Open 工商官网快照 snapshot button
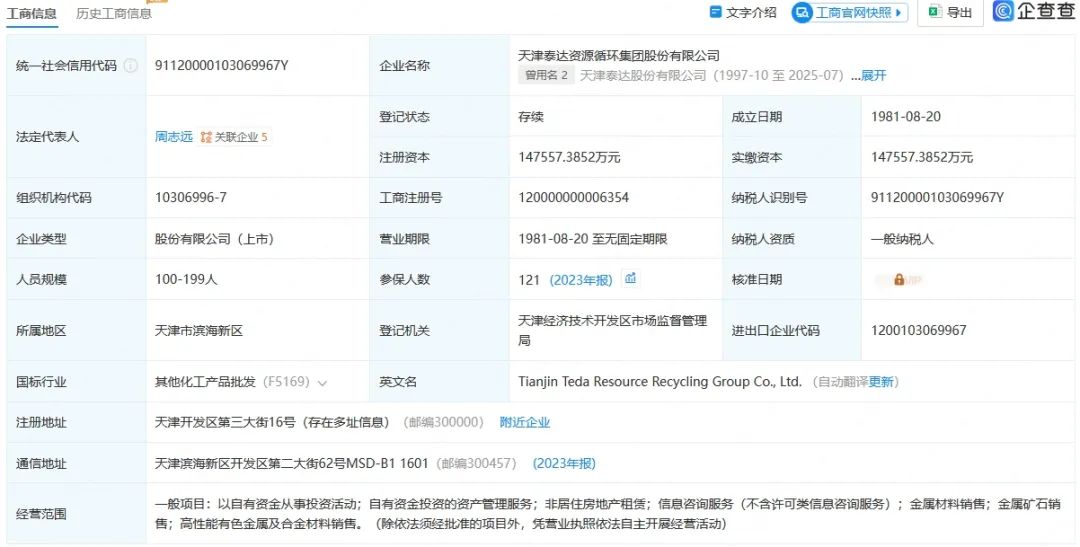Image resolution: width=1080 pixels, height=547 pixels. pos(849,12)
